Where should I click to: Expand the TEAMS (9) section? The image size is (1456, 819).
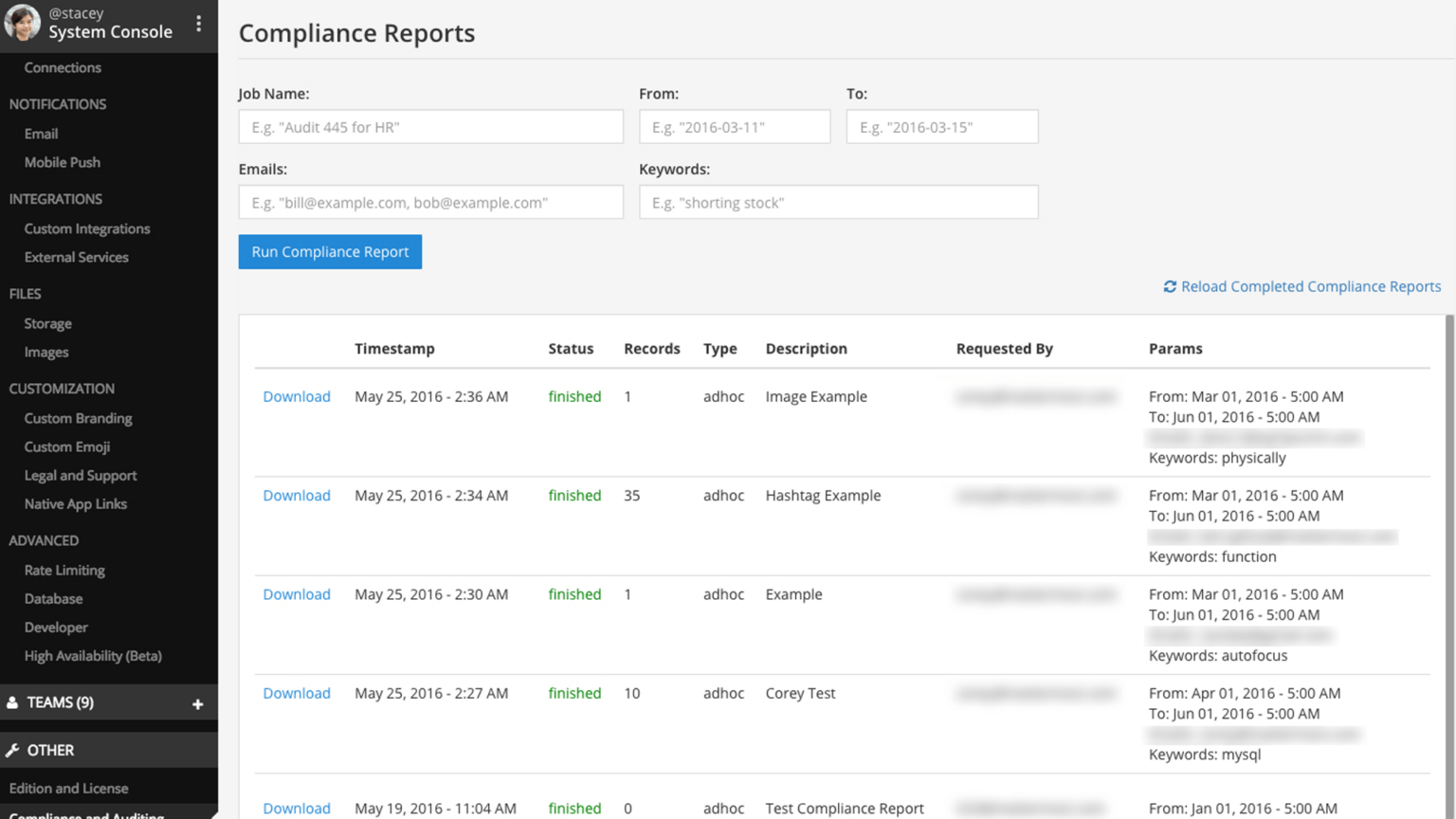pos(61,702)
